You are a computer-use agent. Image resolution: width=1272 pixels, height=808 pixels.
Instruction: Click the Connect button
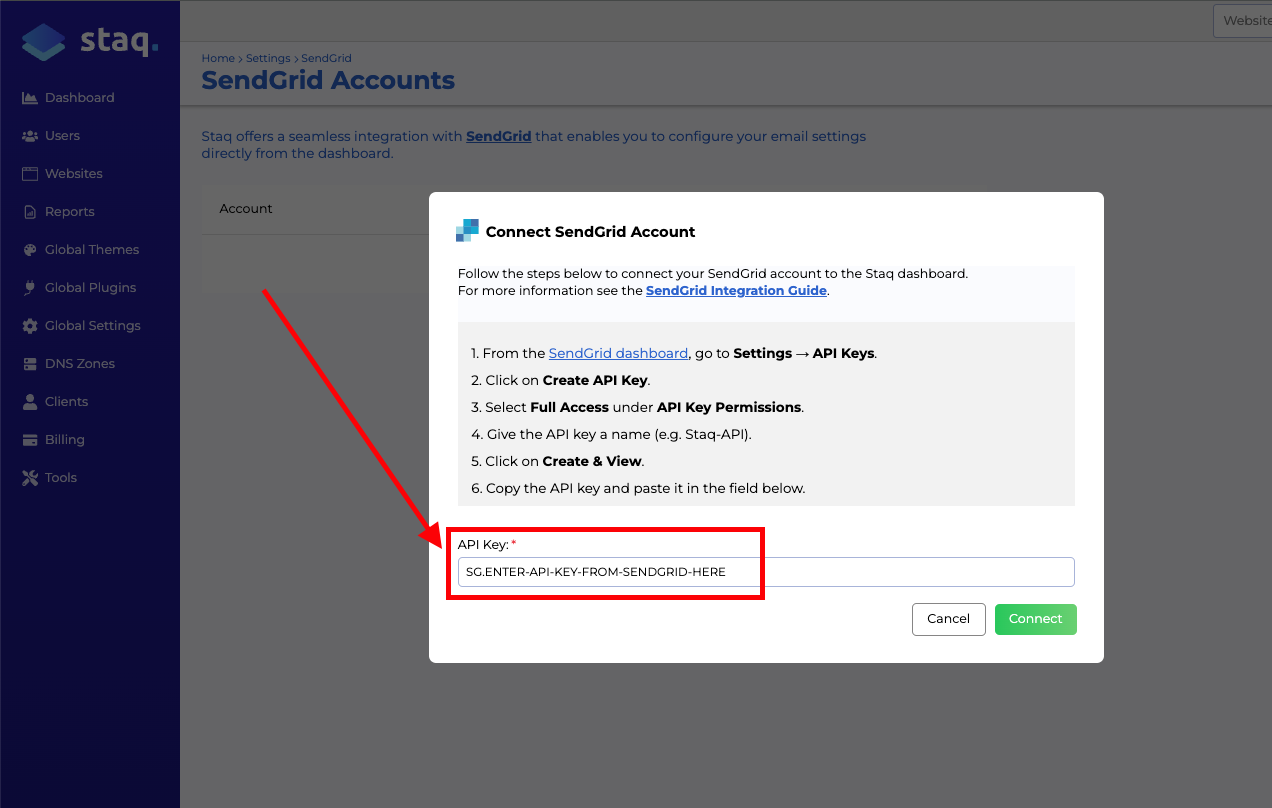click(x=1035, y=619)
